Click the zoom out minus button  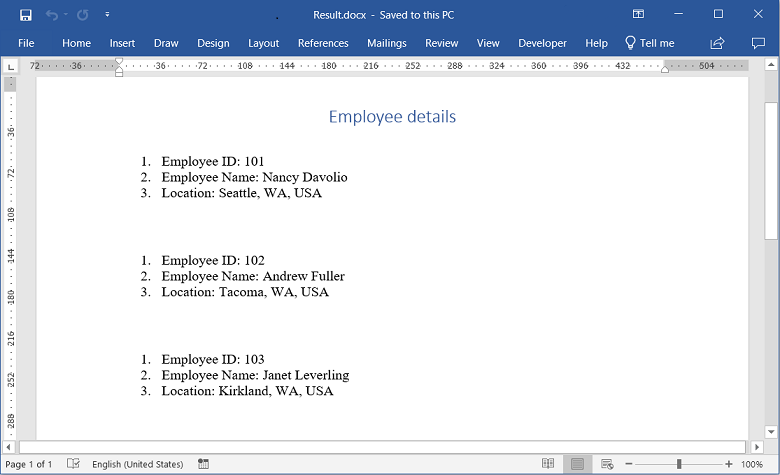point(629,464)
